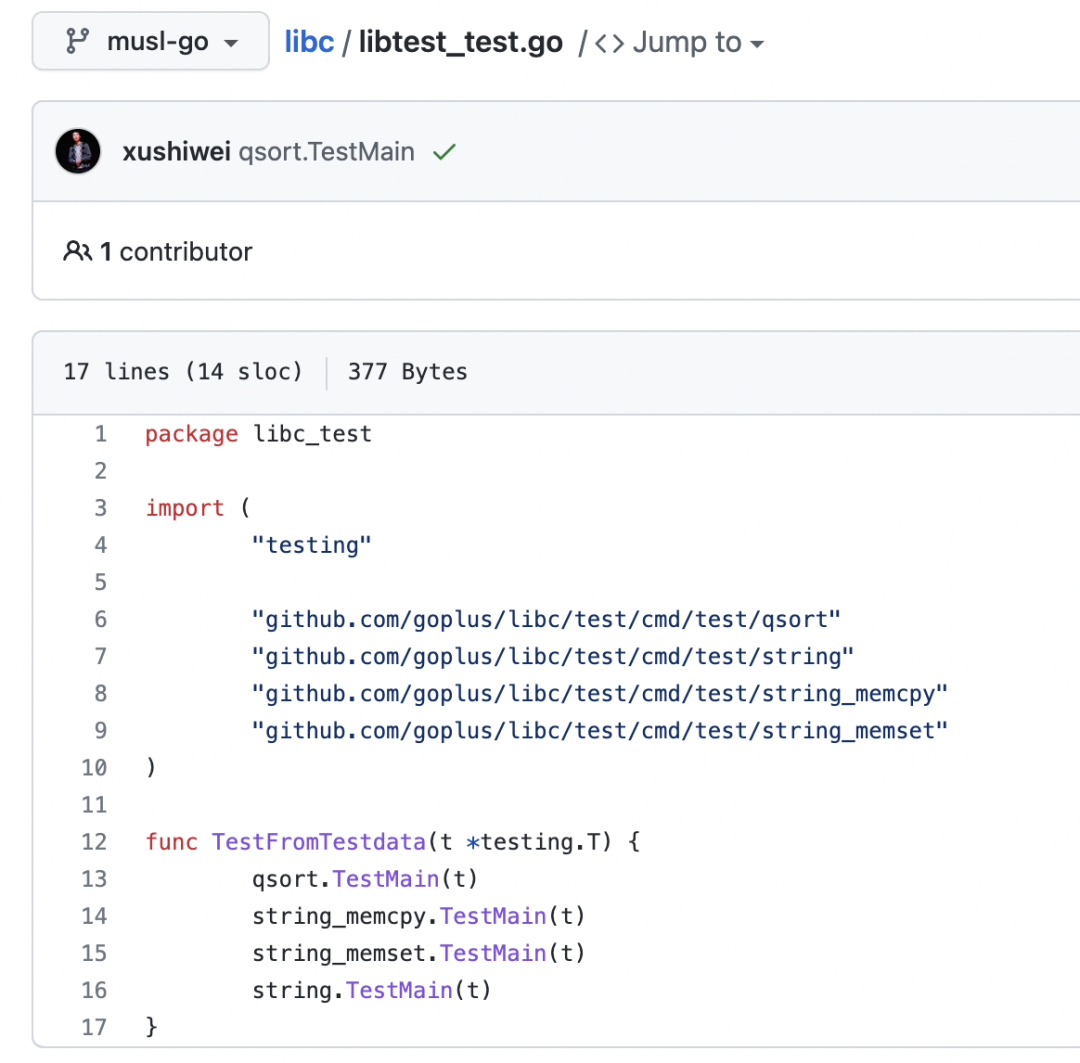Click the import path ending in /test/string

[x=553, y=657]
